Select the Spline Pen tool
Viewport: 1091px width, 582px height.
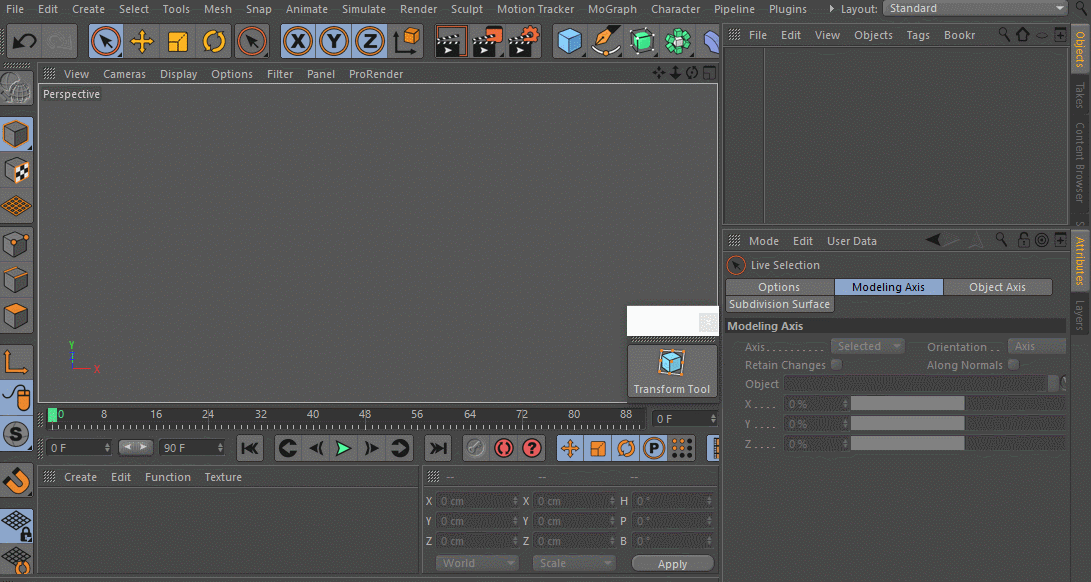606,42
